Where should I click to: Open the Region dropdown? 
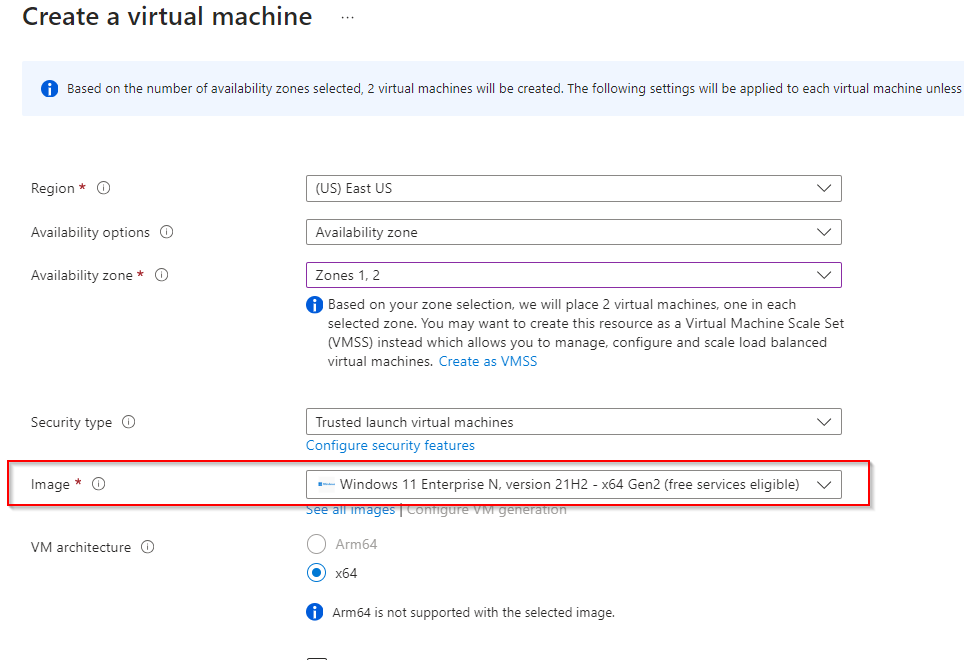coord(573,188)
